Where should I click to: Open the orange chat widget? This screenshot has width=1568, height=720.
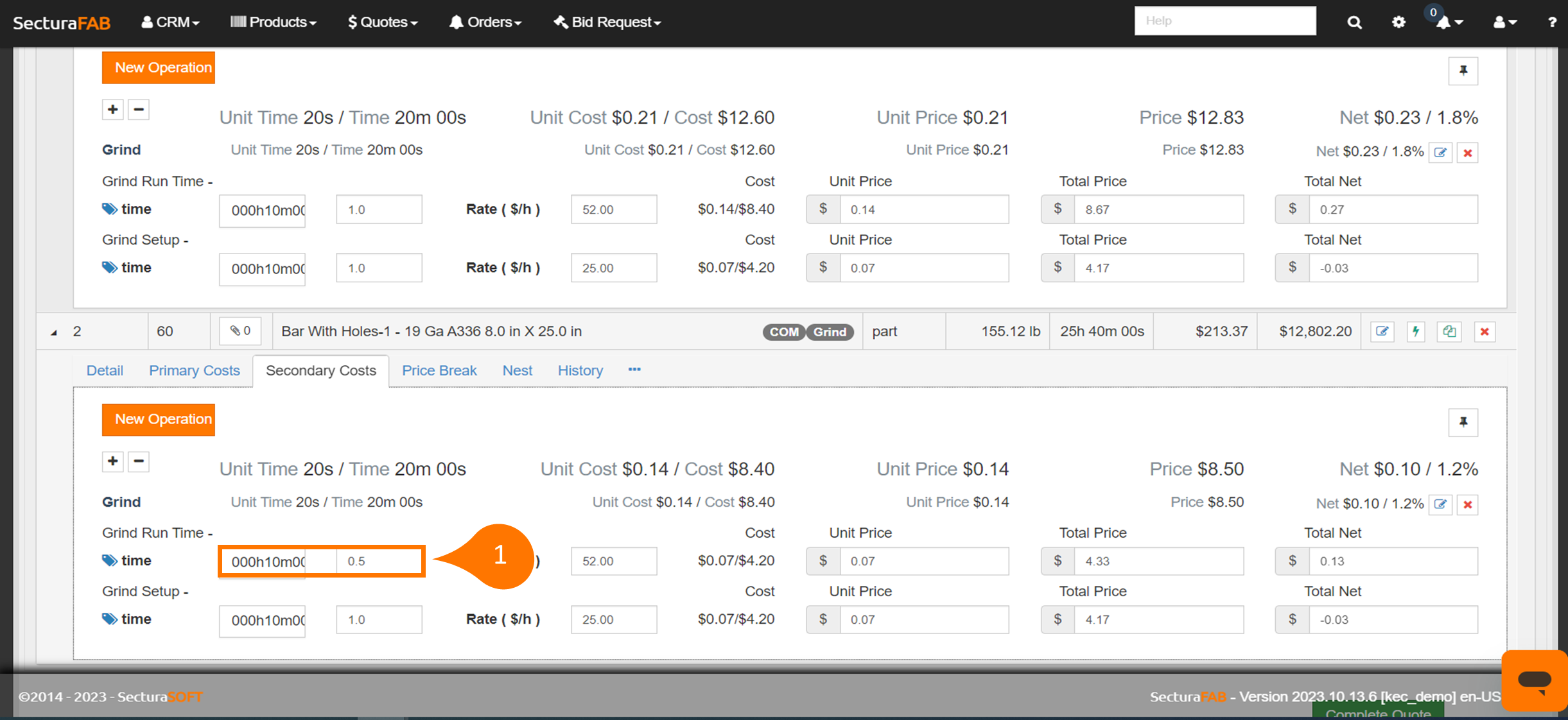(x=1535, y=680)
